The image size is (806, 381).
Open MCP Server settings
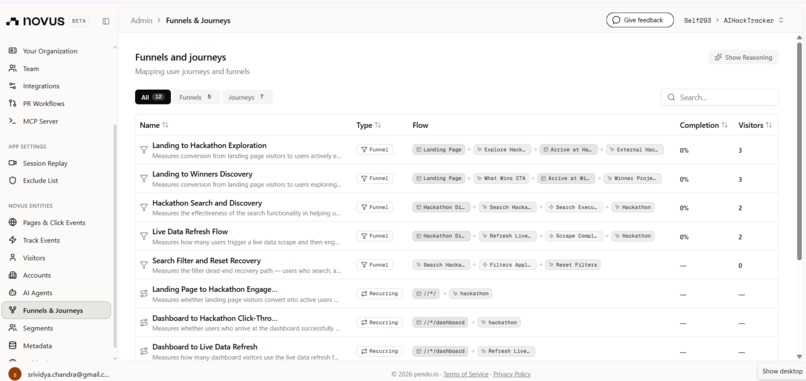(x=40, y=121)
